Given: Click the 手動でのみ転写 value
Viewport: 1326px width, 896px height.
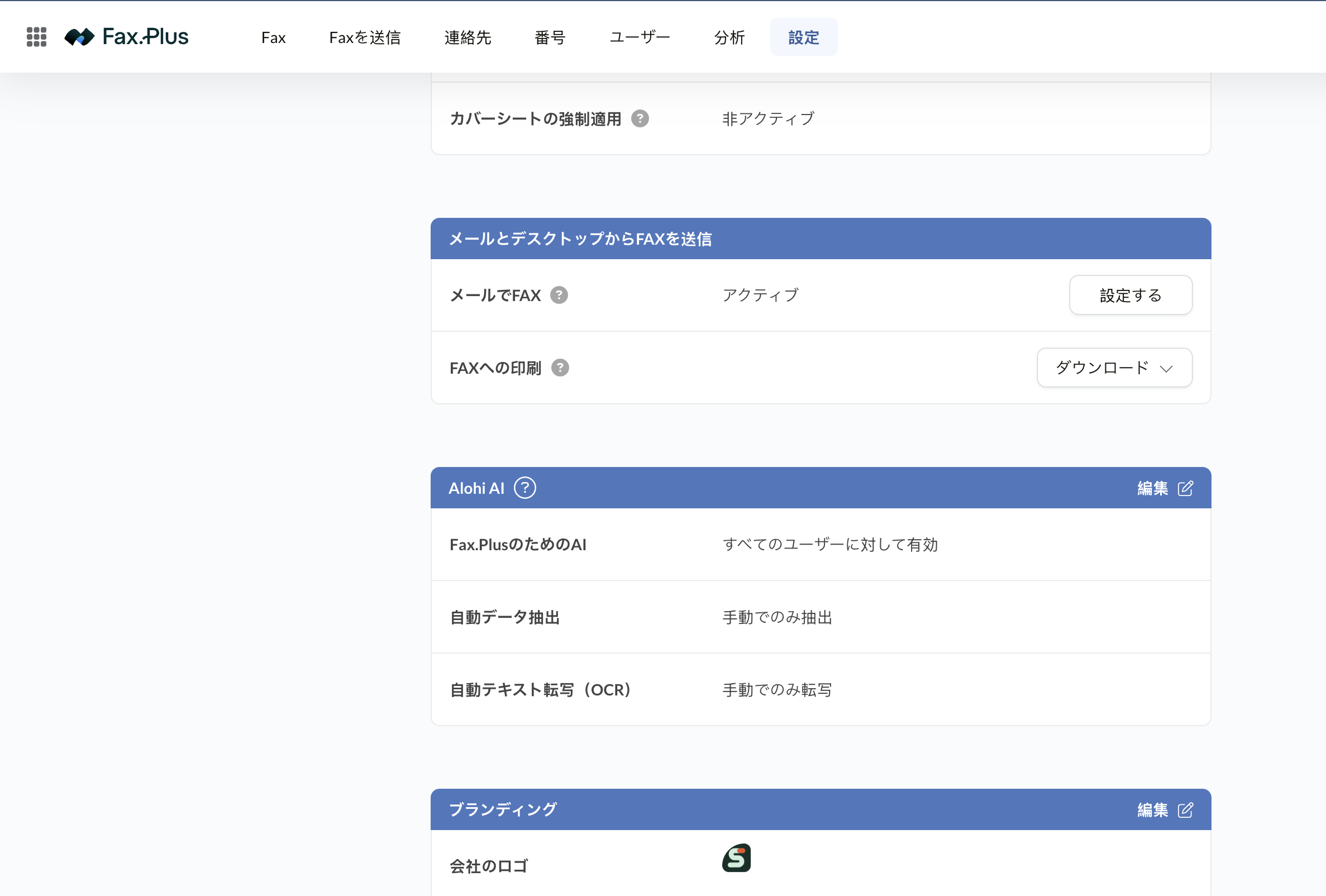Looking at the screenshot, I should click(x=777, y=689).
